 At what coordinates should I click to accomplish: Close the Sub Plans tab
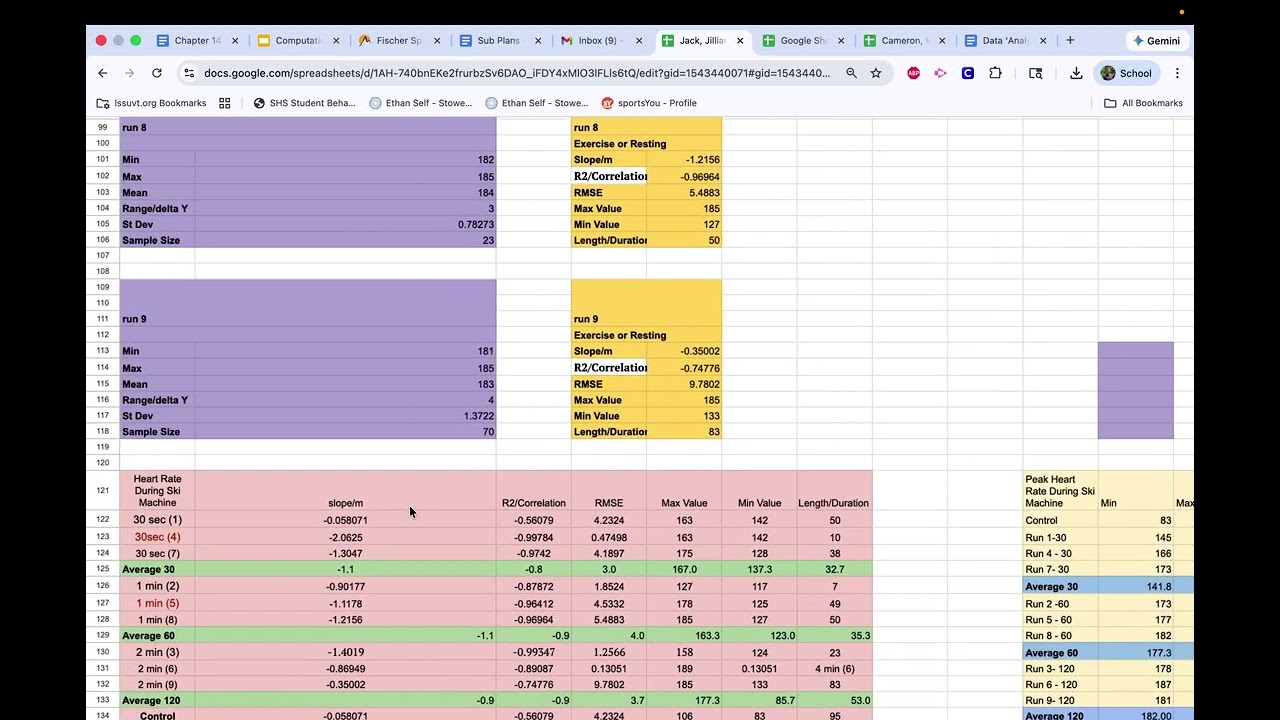(x=538, y=41)
